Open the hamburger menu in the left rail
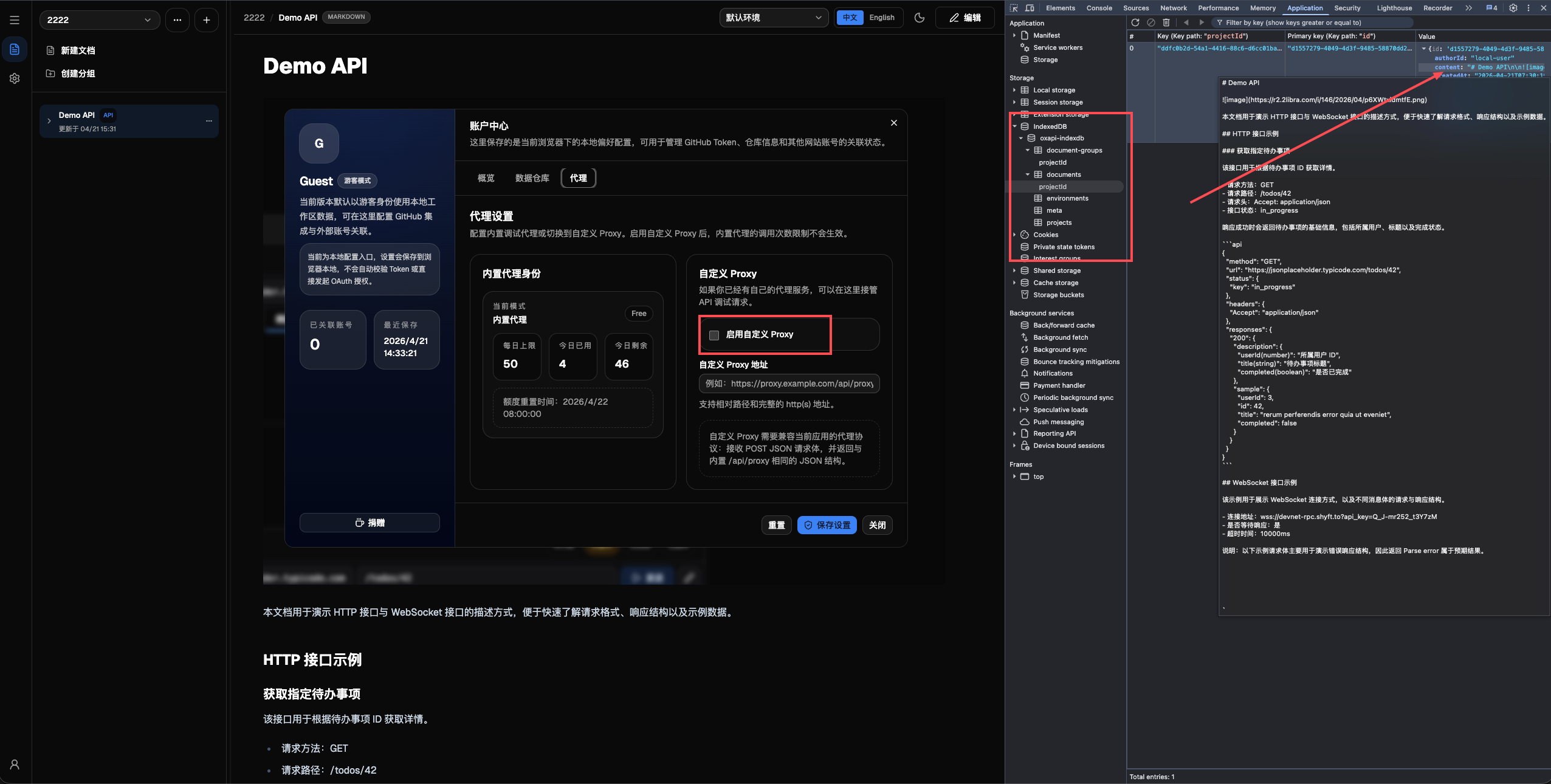Image resolution: width=1551 pixels, height=784 pixels. [x=15, y=20]
